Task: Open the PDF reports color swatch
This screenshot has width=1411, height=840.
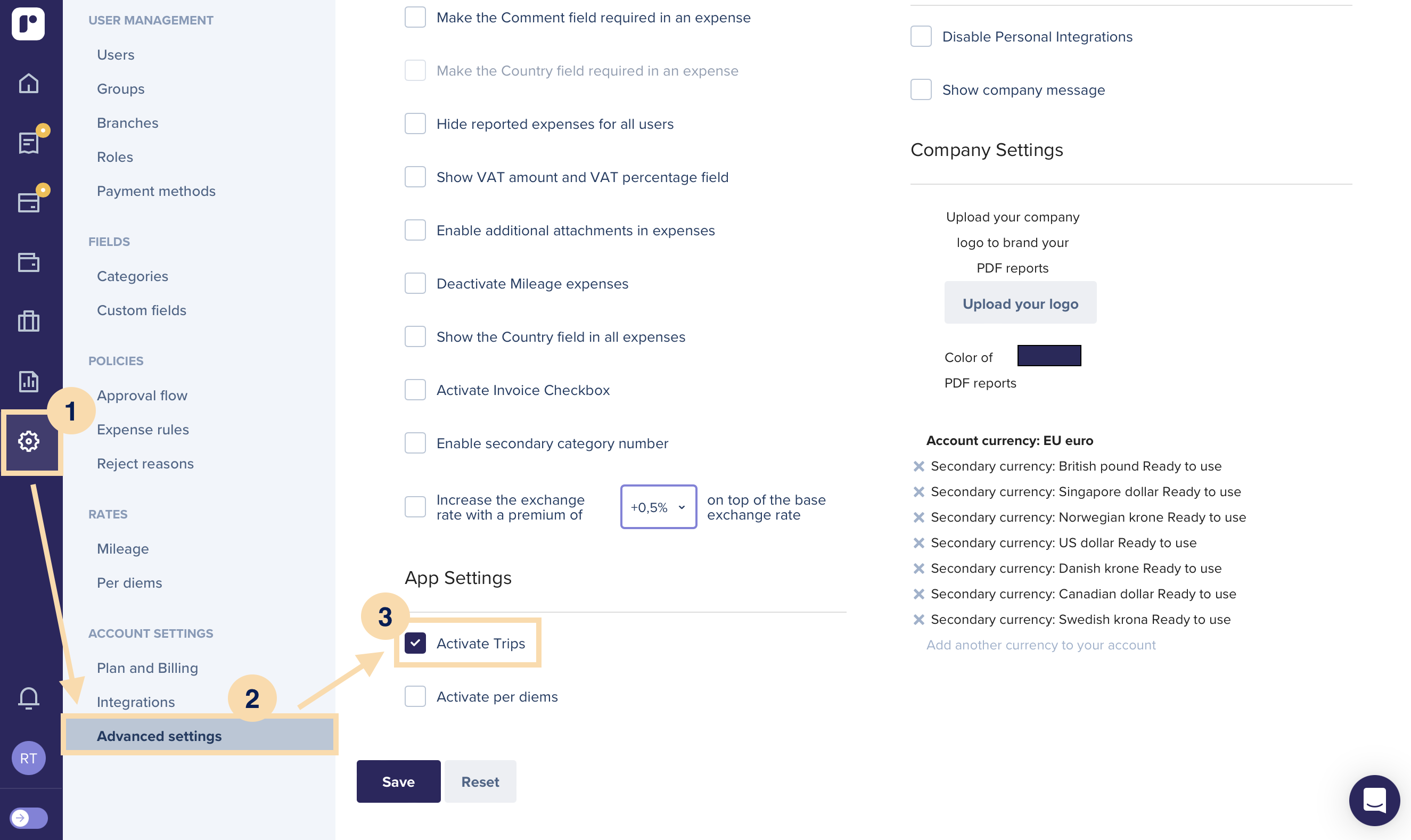Action: pyautogui.click(x=1048, y=356)
